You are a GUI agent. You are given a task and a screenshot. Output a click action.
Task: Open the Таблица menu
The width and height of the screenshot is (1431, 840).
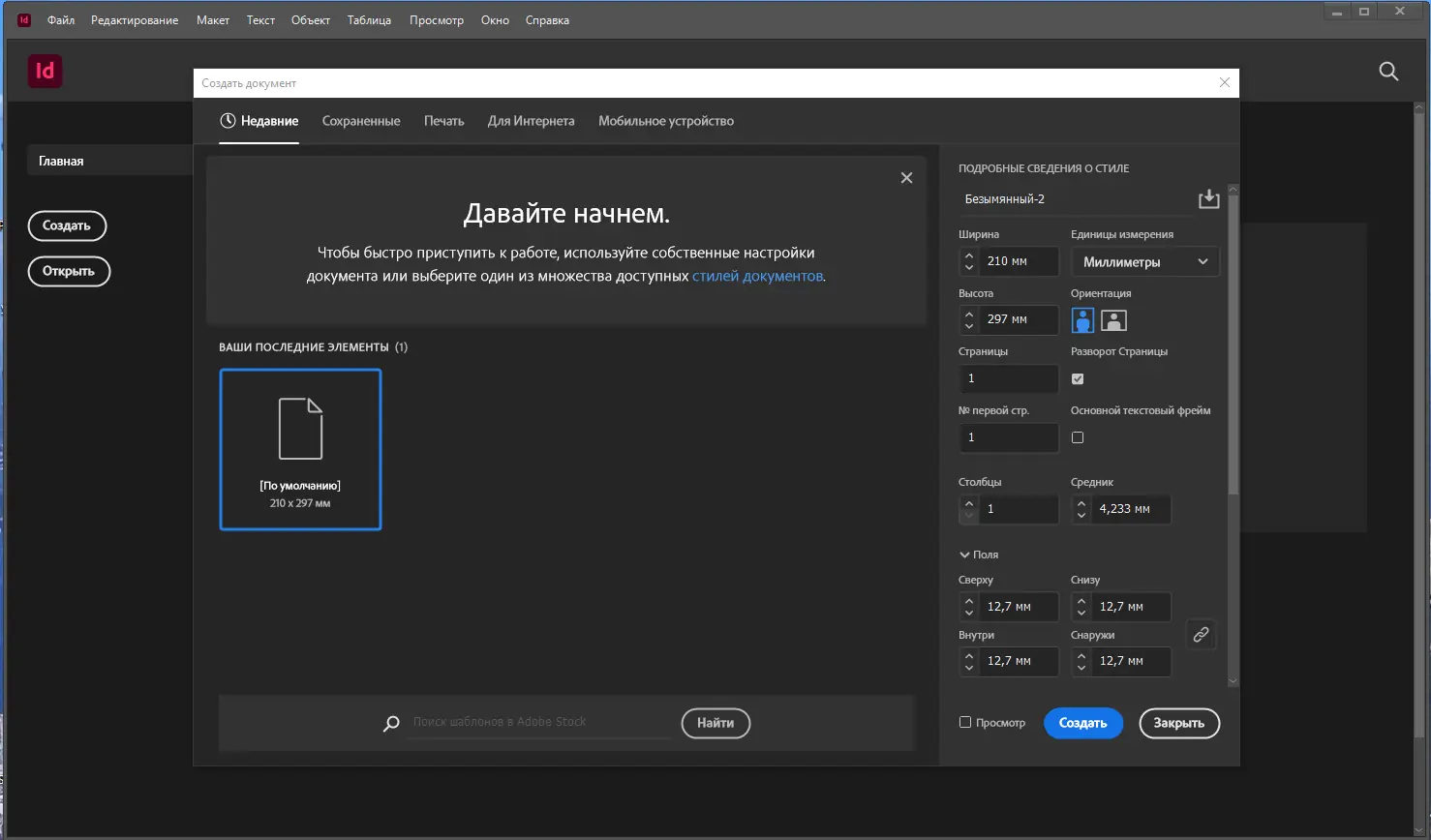[x=369, y=20]
